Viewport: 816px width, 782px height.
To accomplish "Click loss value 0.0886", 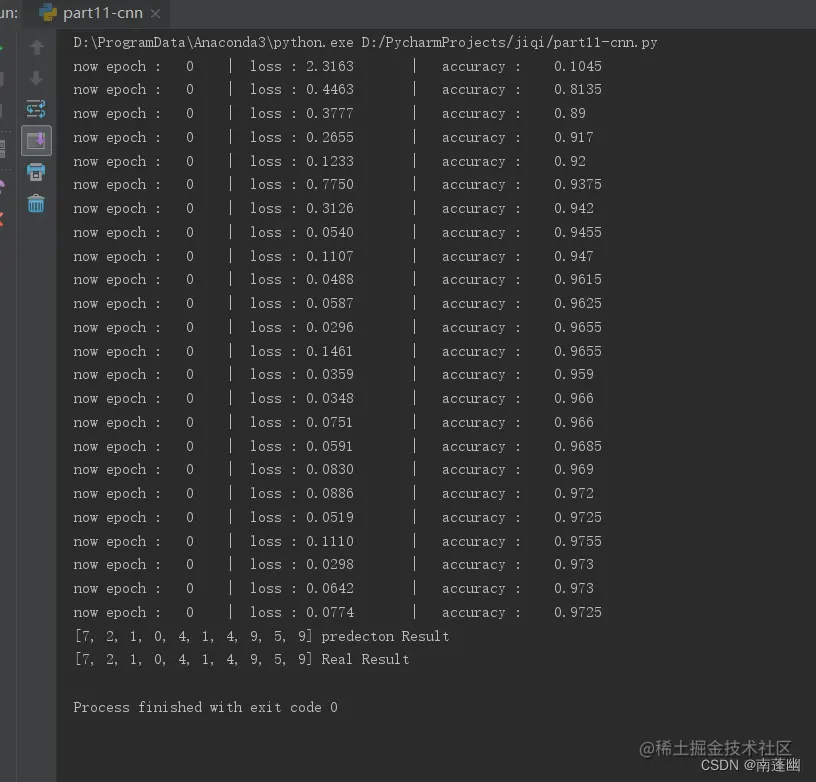I will coord(330,493).
